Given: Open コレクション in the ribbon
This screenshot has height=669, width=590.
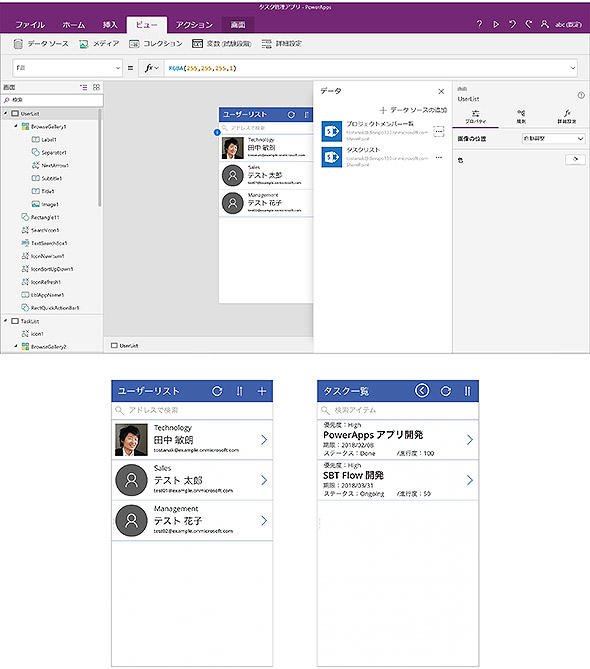Looking at the screenshot, I should pos(156,44).
